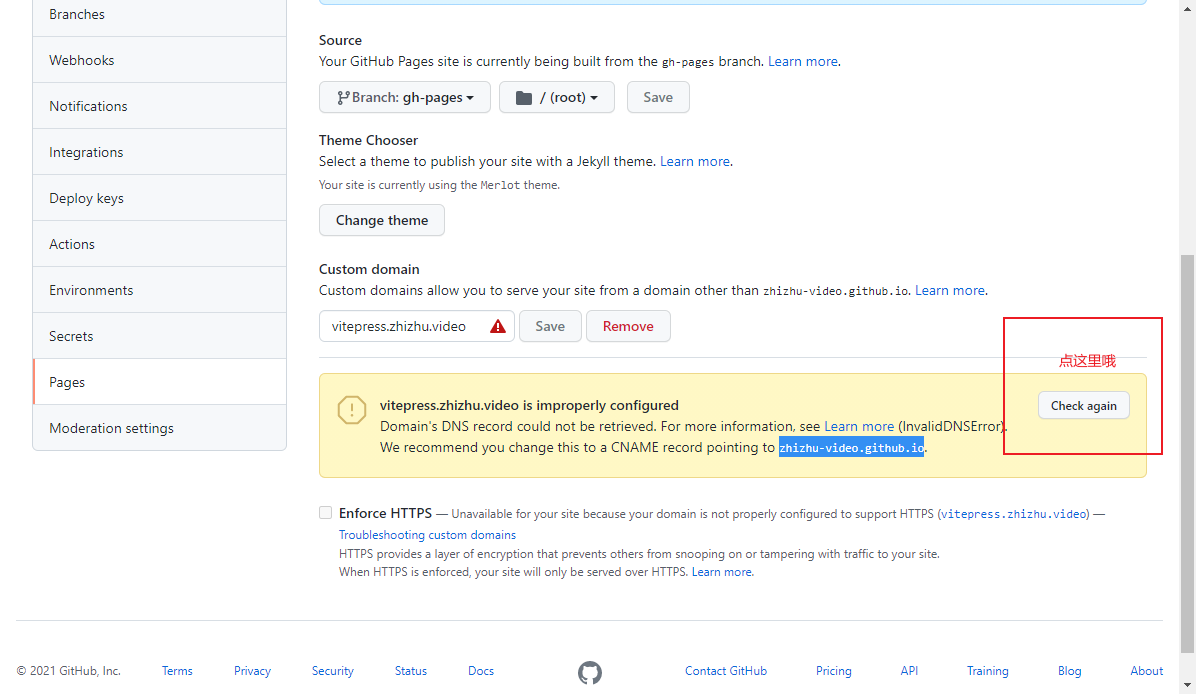1196x694 pixels.
Task: Open Docs footer link
Action: 481,671
